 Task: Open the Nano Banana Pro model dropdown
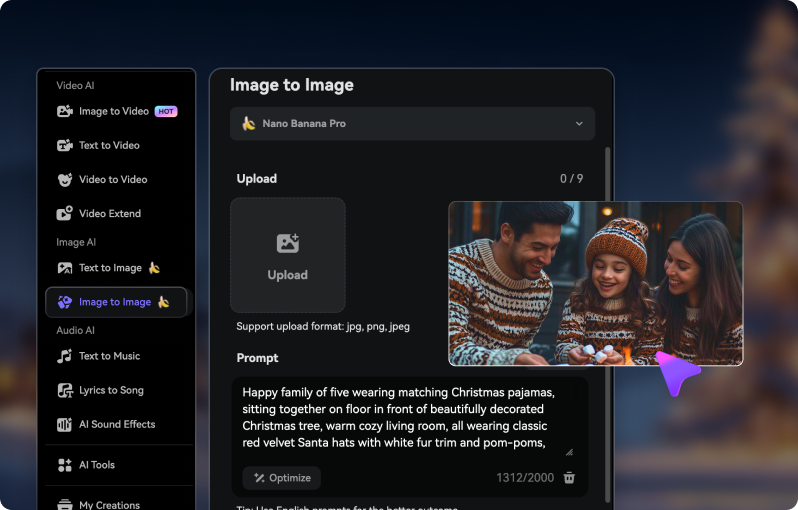tap(412, 124)
